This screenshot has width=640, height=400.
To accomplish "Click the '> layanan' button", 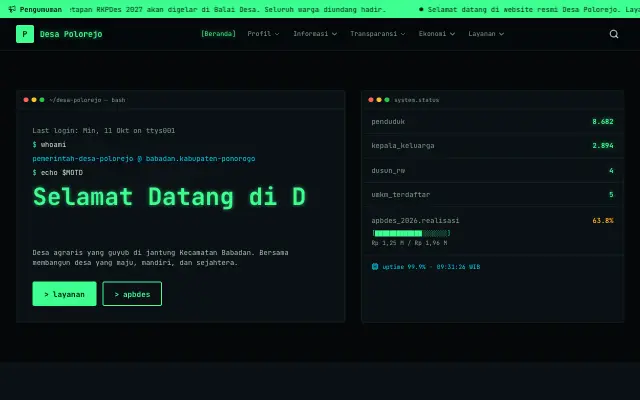I will click(64, 293).
